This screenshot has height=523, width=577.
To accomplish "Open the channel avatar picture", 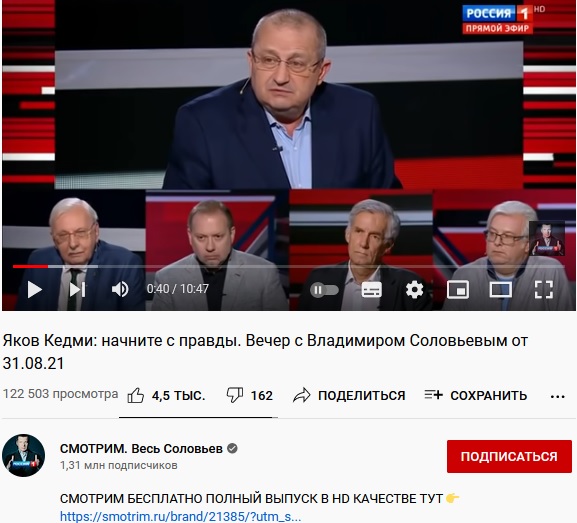I will tap(24, 456).
